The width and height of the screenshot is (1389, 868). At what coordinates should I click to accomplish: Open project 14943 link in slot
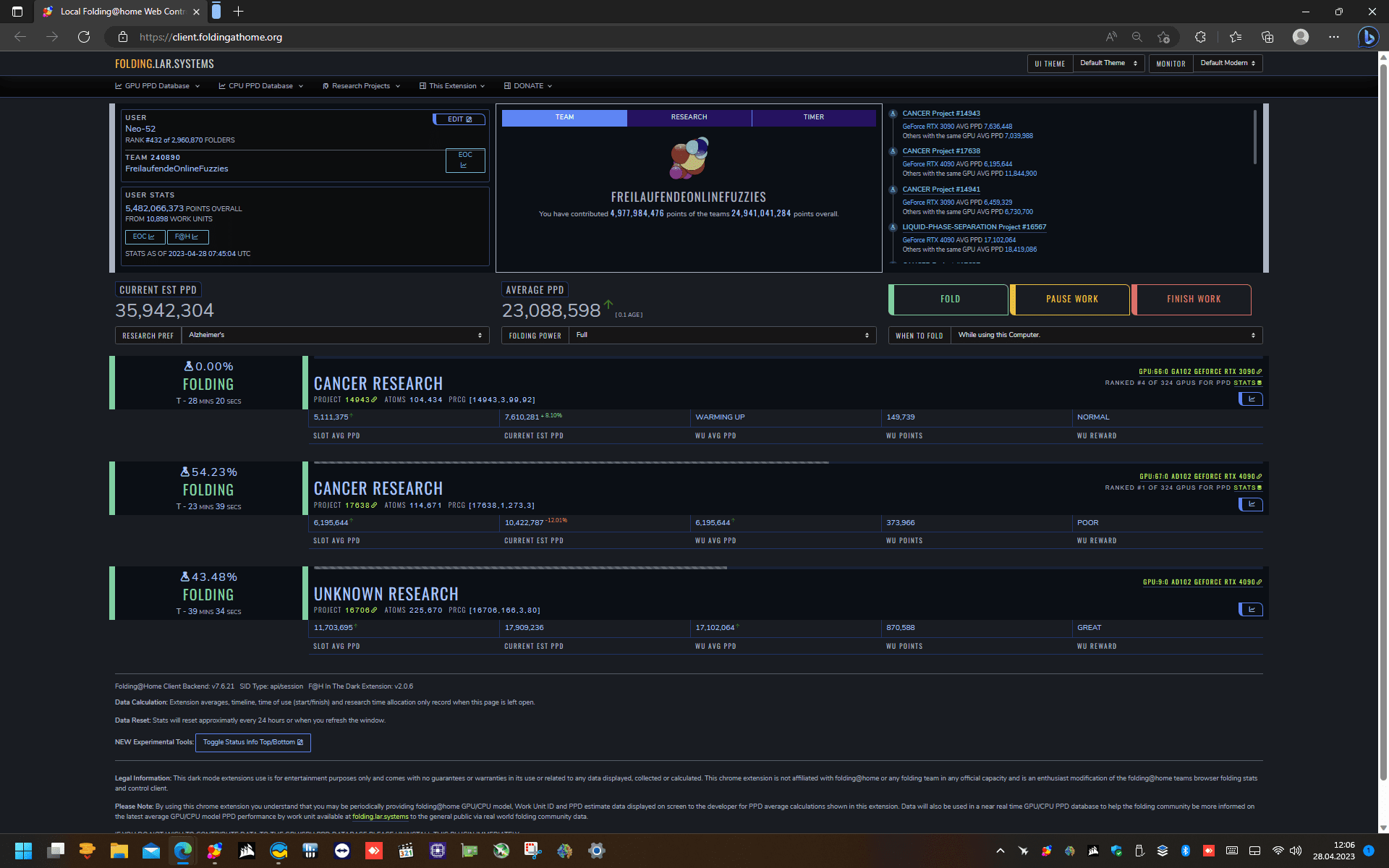click(361, 400)
